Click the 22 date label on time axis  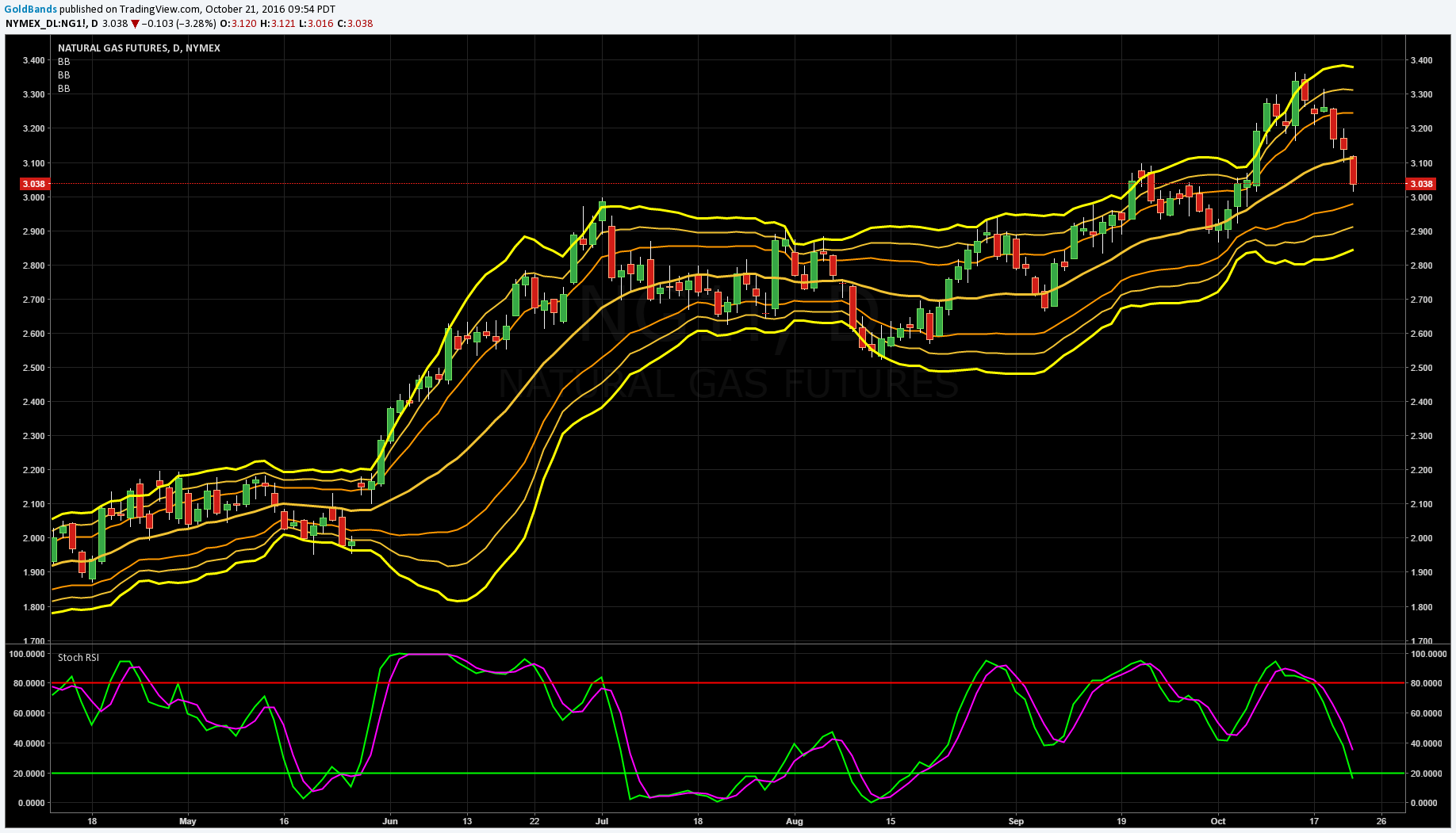click(x=535, y=821)
